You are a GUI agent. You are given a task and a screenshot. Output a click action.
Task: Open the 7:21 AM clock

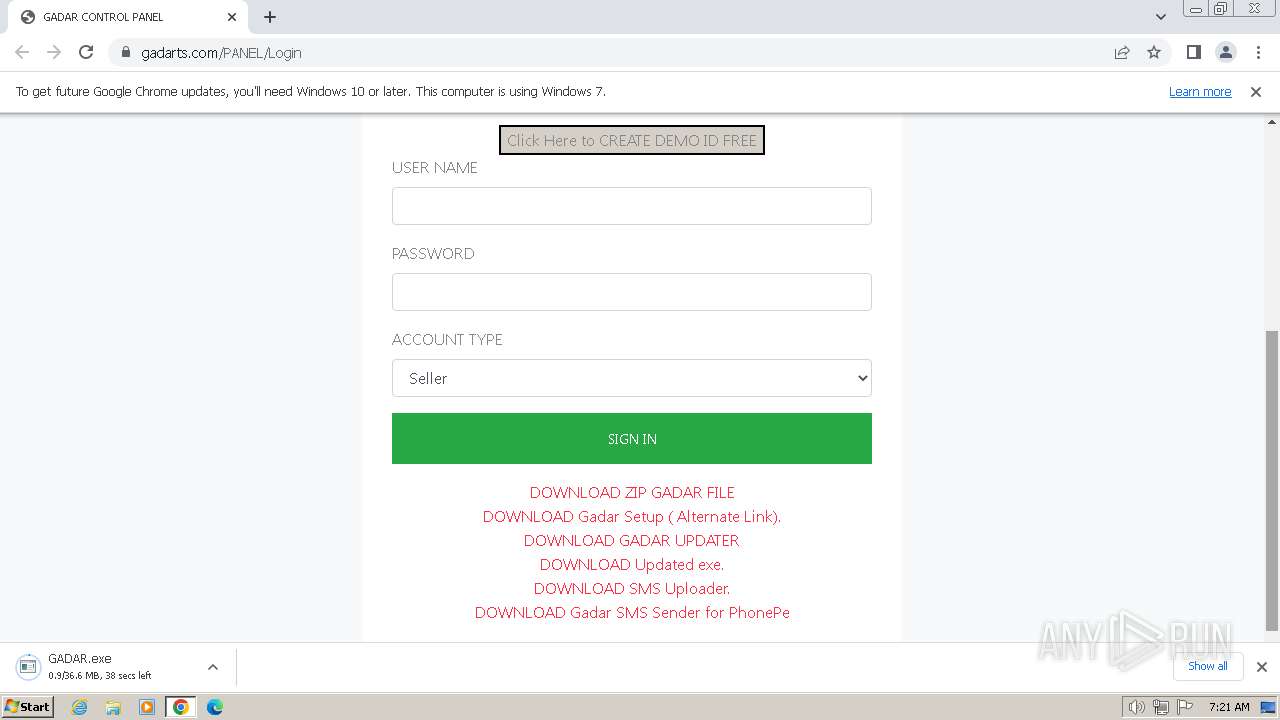coord(1229,707)
